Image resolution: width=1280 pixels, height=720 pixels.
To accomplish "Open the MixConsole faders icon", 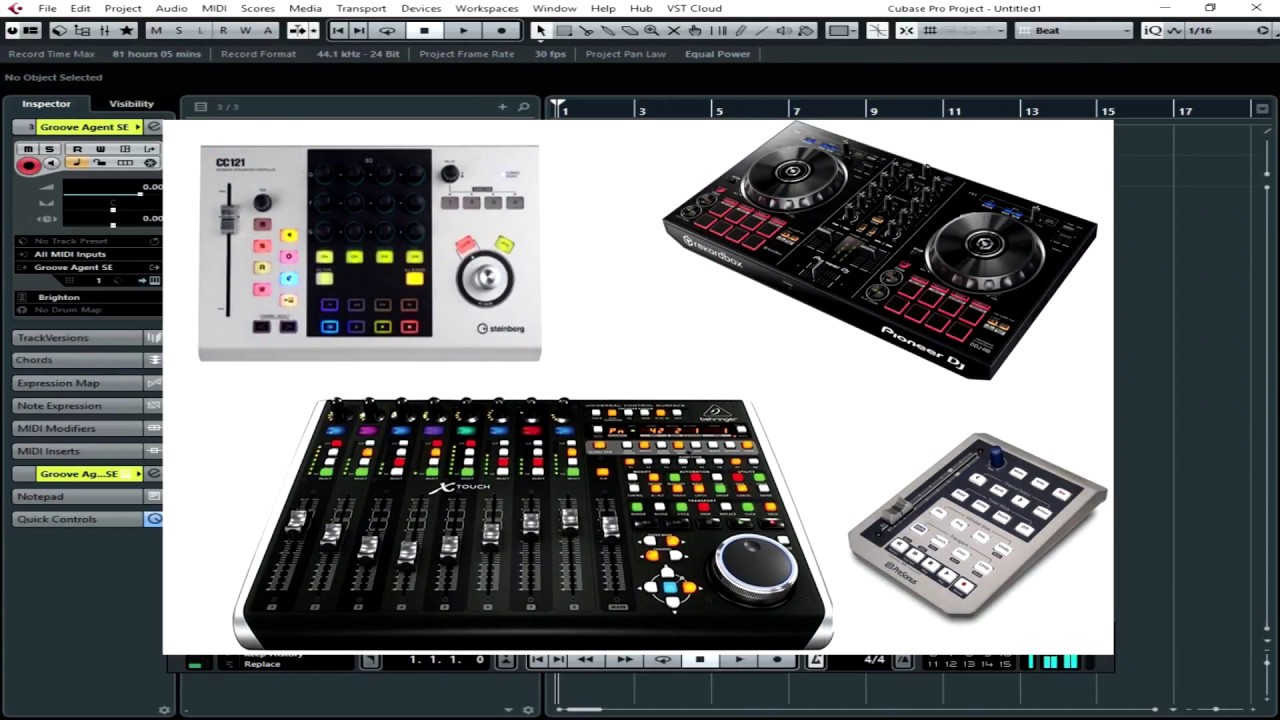I will coord(104,31).
